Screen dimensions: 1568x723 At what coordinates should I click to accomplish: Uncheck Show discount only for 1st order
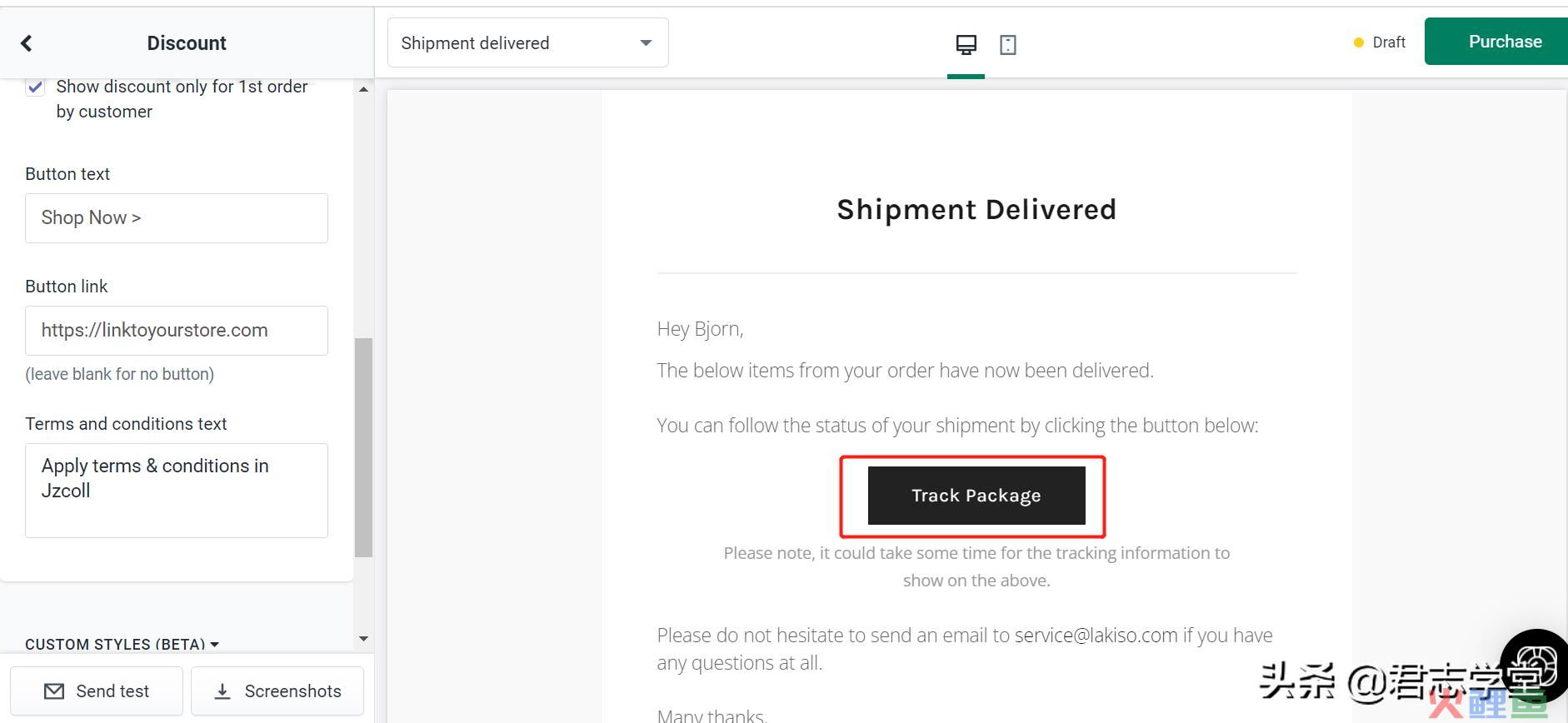click(x=35, y=87)
